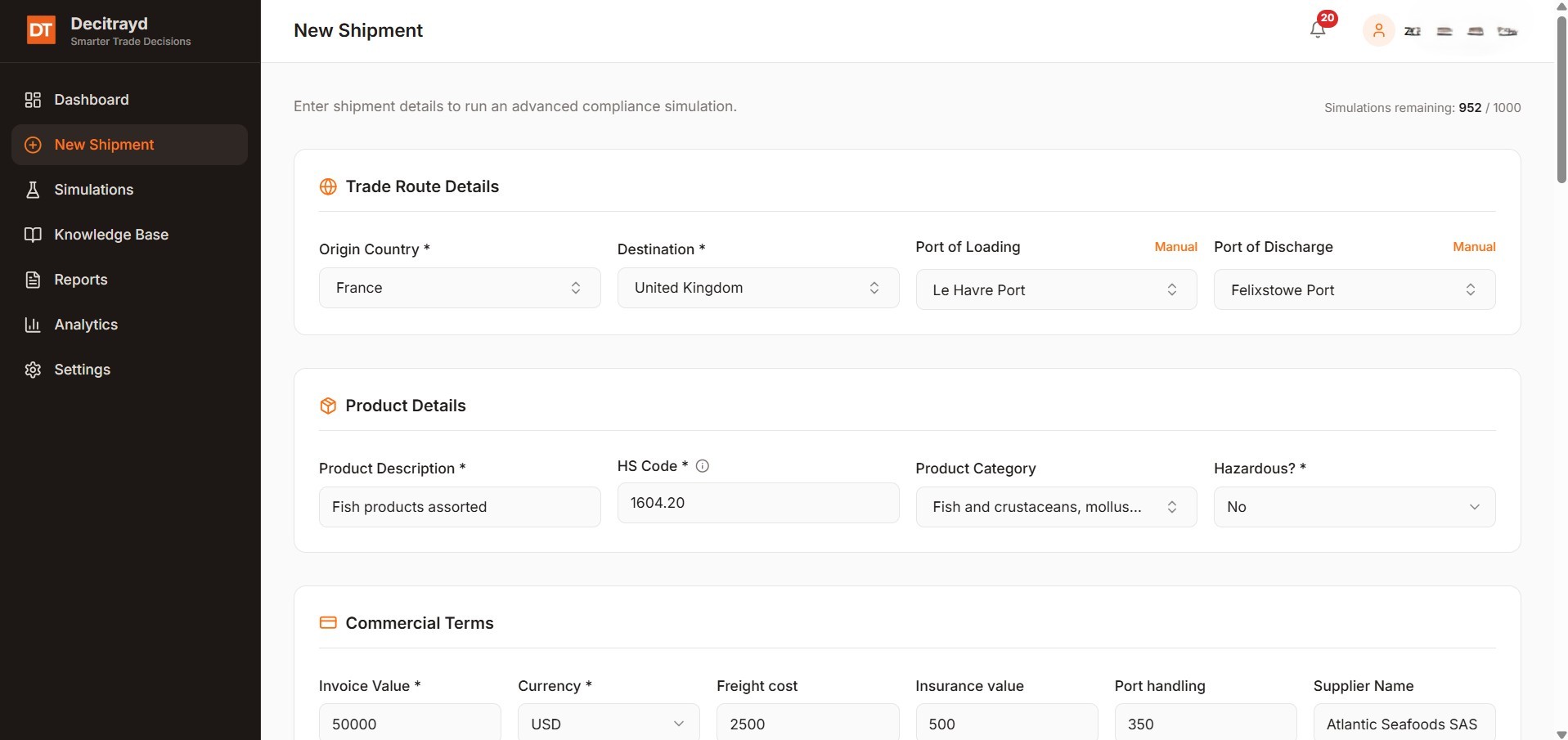The image size is (1568, 740).
Task: Expand the Destination dropdown showing United Kingdom
Action: tap(758, 288)
